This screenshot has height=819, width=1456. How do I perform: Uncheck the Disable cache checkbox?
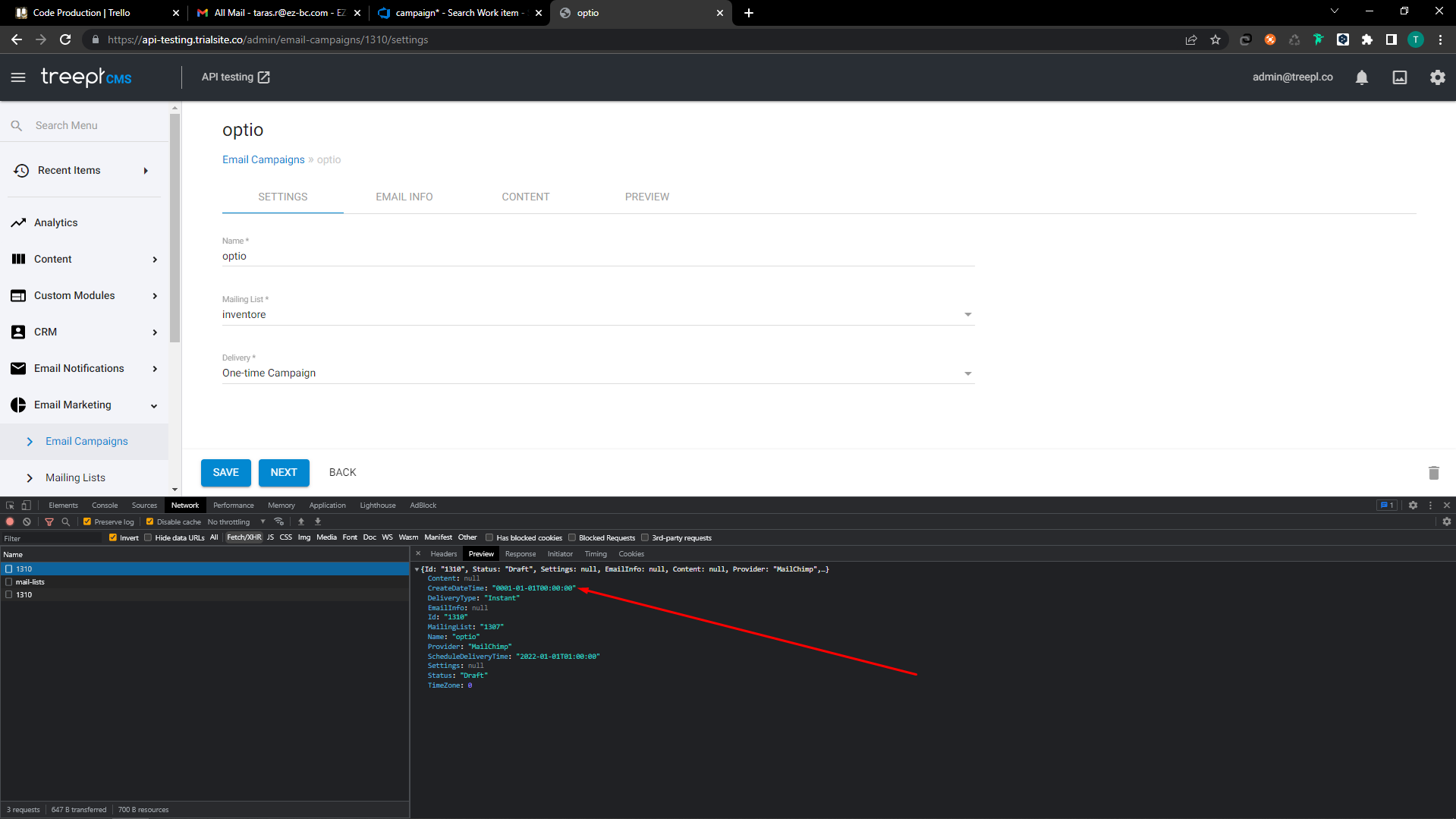click(x=149, y=522)
